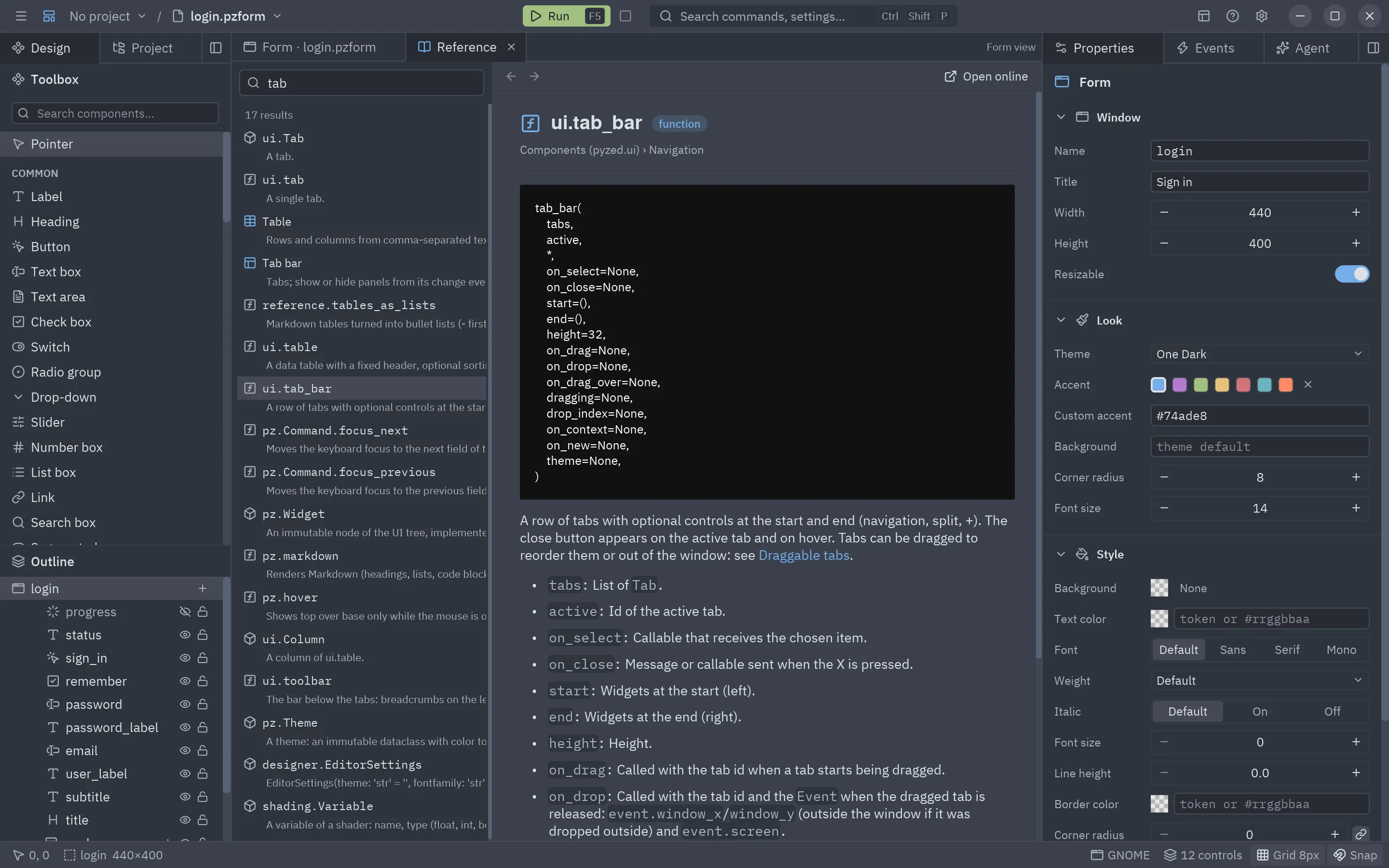Open the No project dropdown

(x=108, y=16)
